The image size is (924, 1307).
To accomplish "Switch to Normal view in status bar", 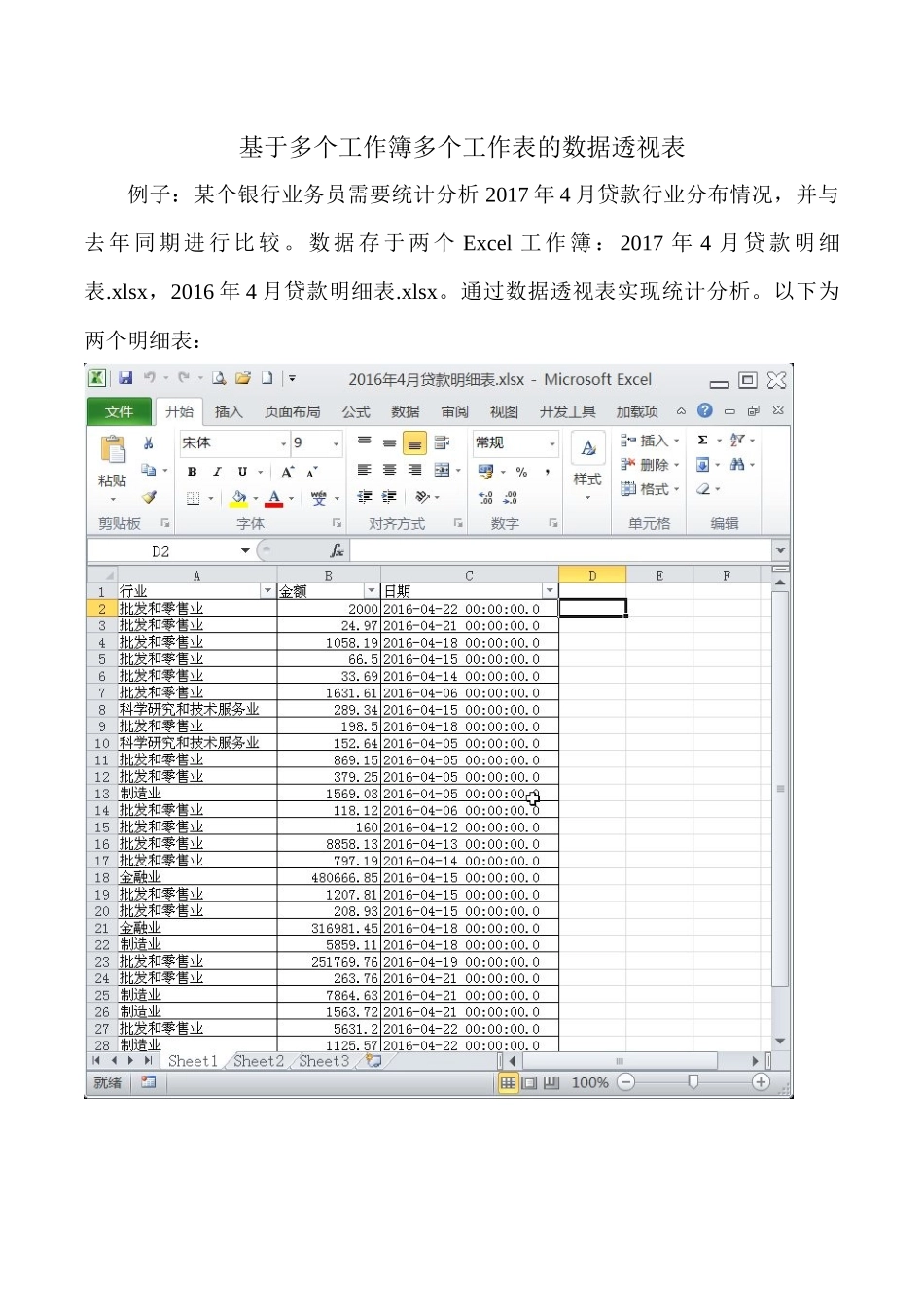I will click(508, 1082).
